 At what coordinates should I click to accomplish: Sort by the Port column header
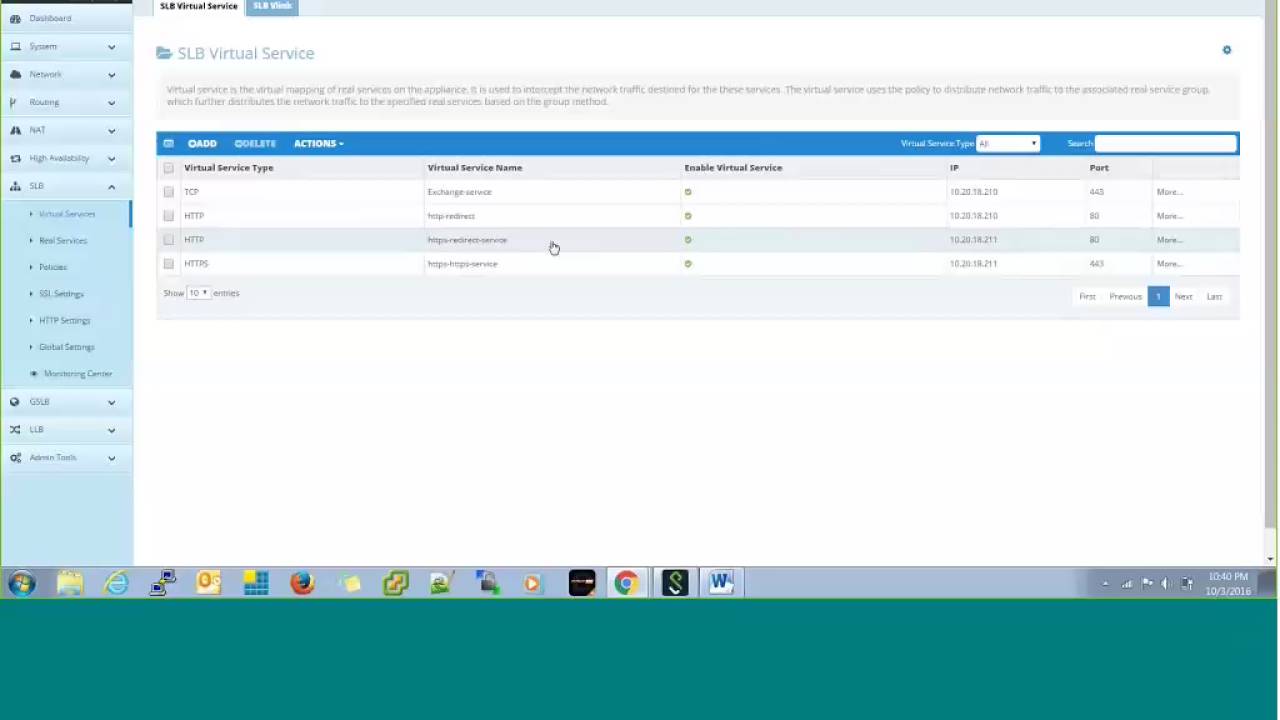pos(1099,168)
